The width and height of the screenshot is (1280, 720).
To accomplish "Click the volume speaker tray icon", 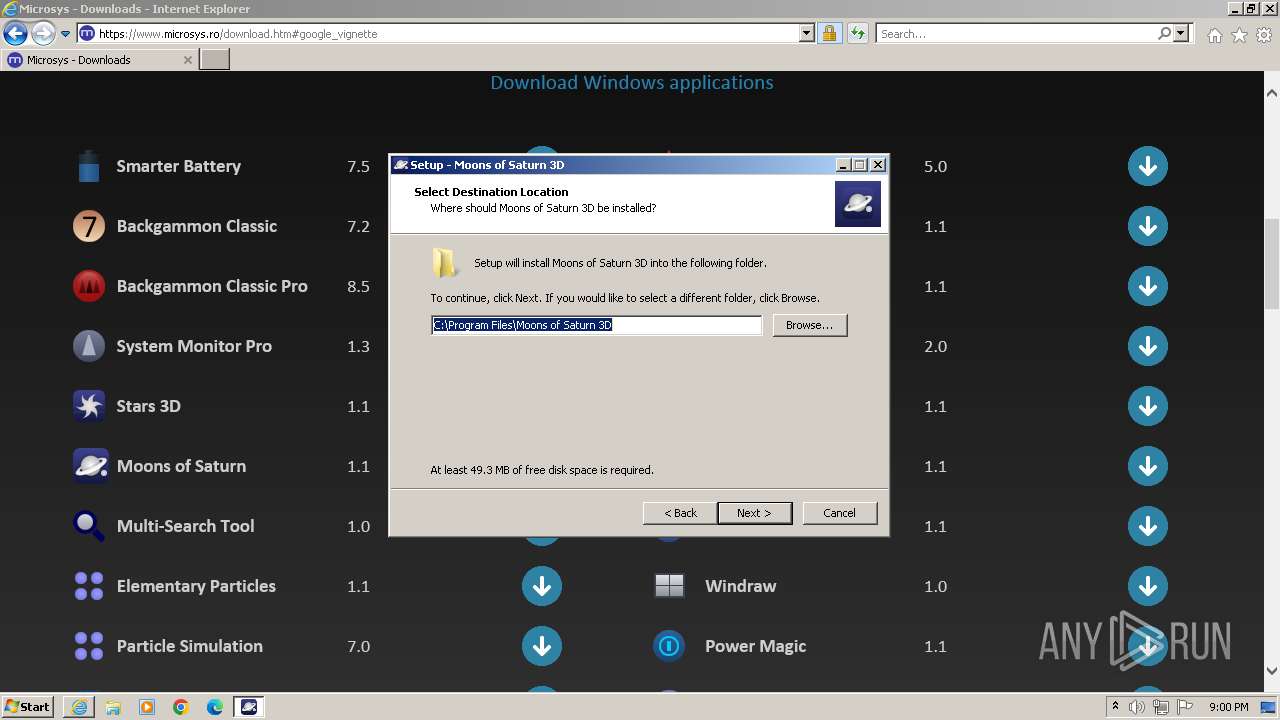I will (1136, 707).
